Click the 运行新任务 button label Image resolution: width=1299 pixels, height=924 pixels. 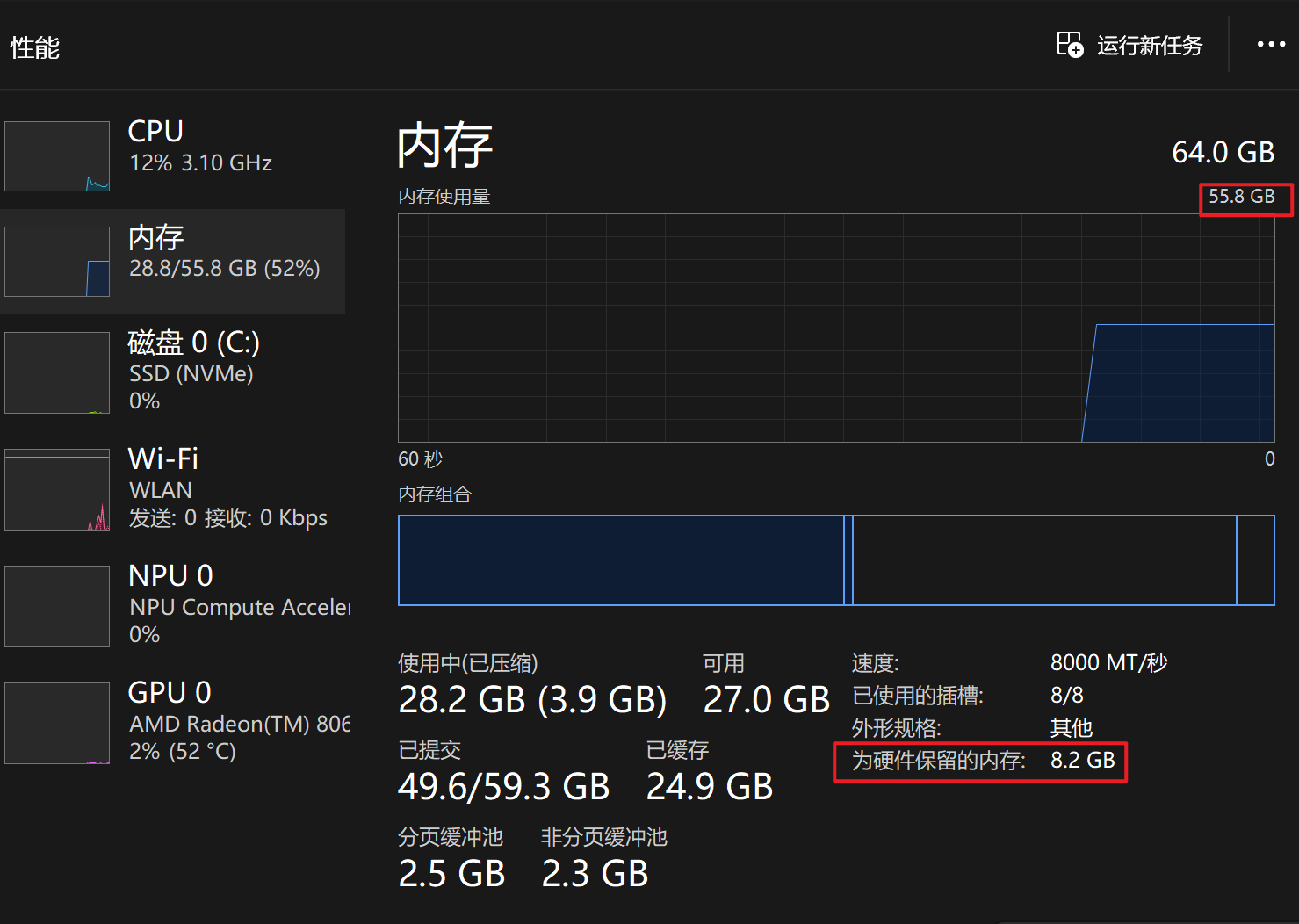click(x=1150, y=45)
